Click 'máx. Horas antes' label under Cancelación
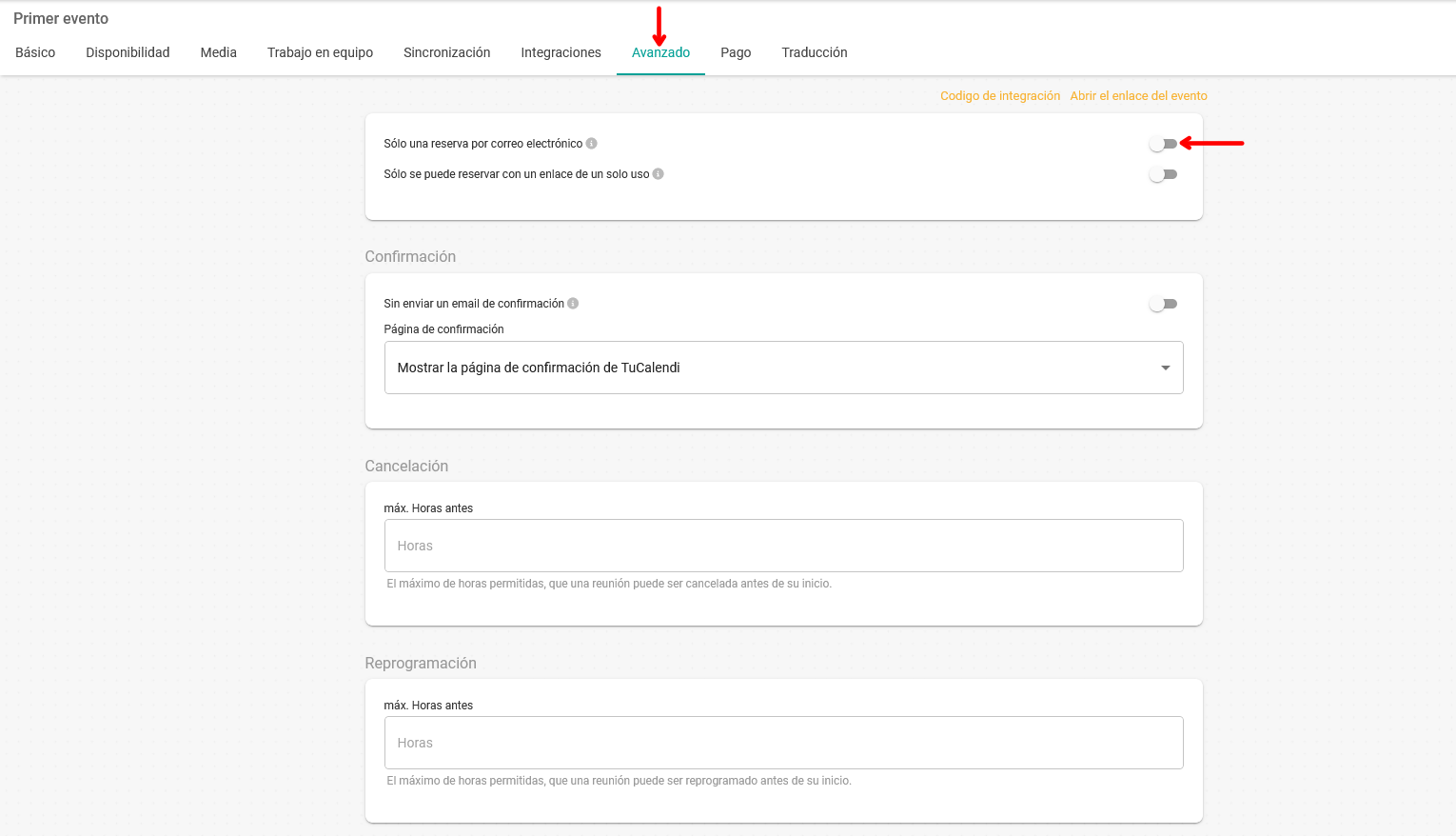 click(428, 508)
